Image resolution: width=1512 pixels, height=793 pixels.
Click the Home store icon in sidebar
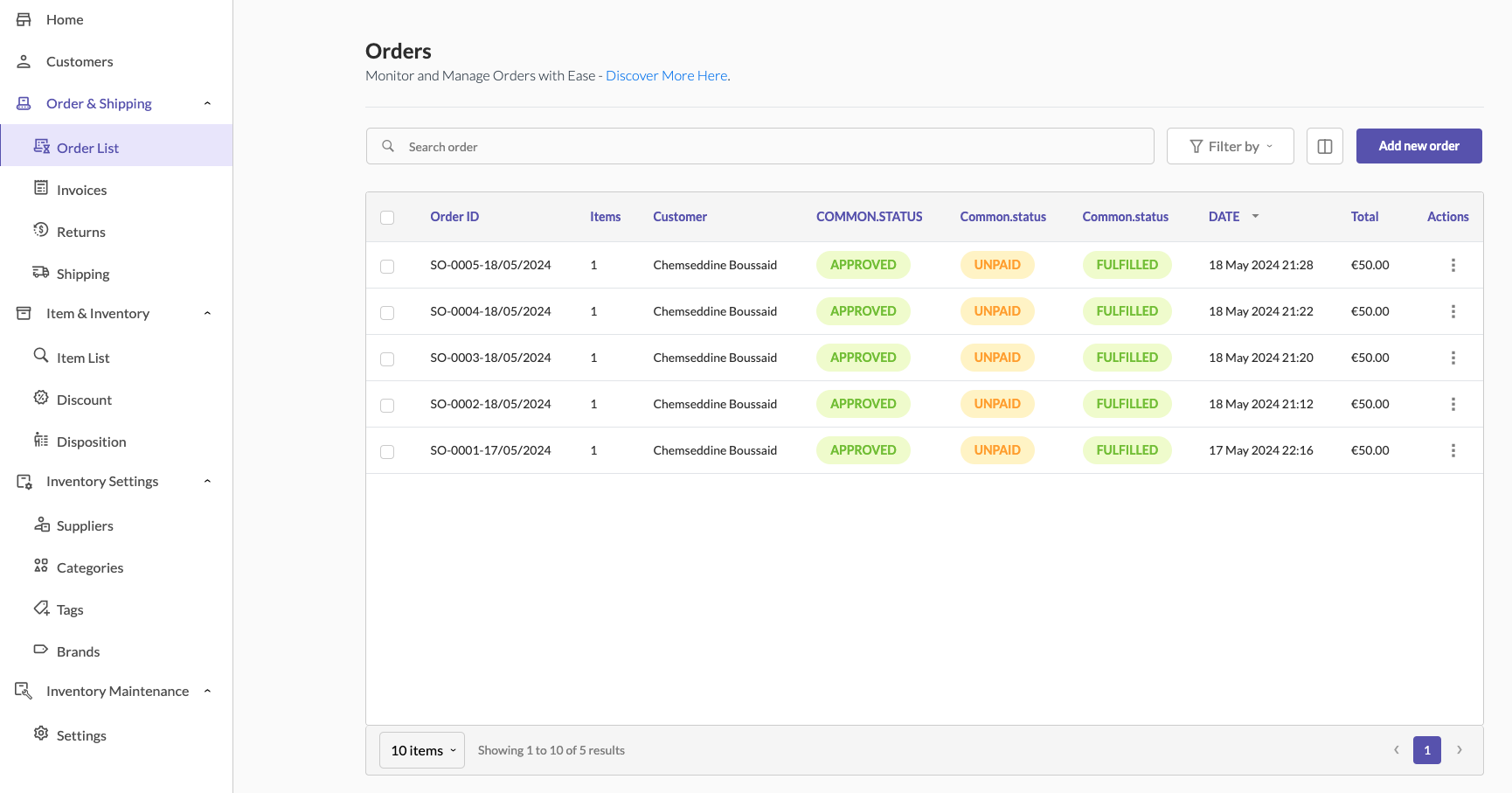24,19
